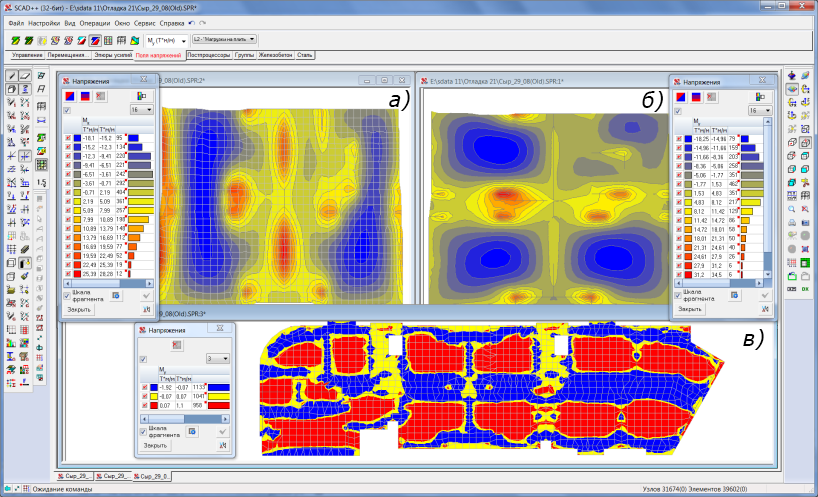Toggle the checkbox above Mx in bottom panel
This screenshot has height=497, width=818.
pos(143,358)
